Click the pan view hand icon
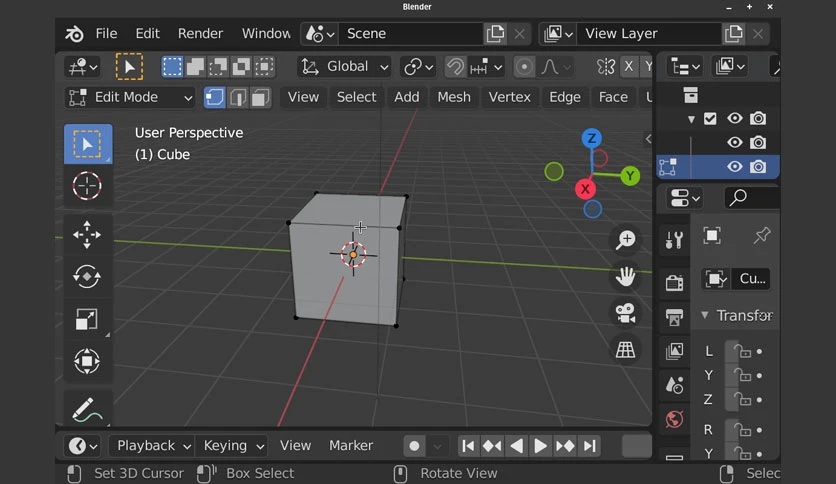This screenshot has height=484, width=836. 625,277
